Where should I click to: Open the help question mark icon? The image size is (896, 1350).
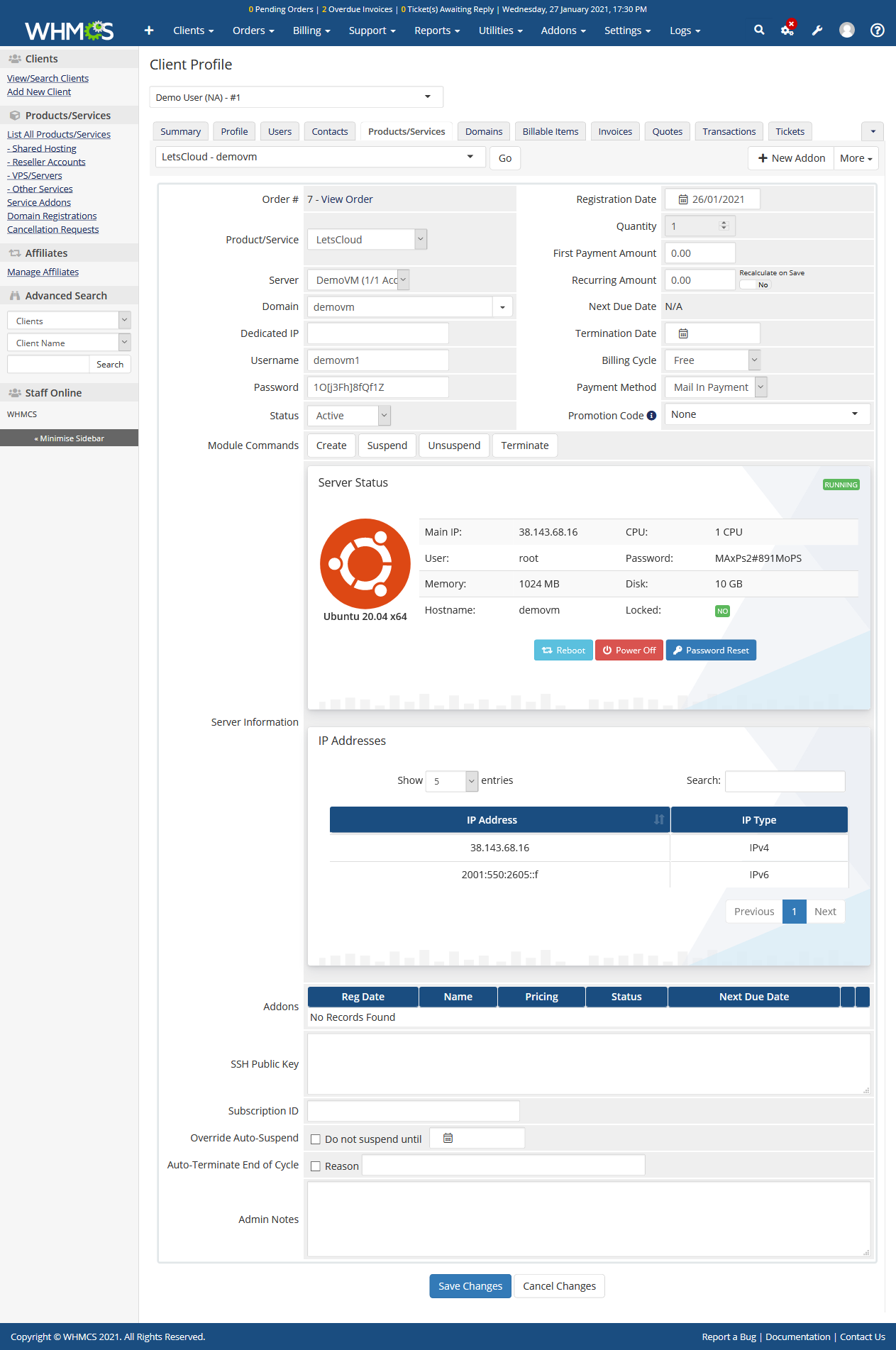878,30
